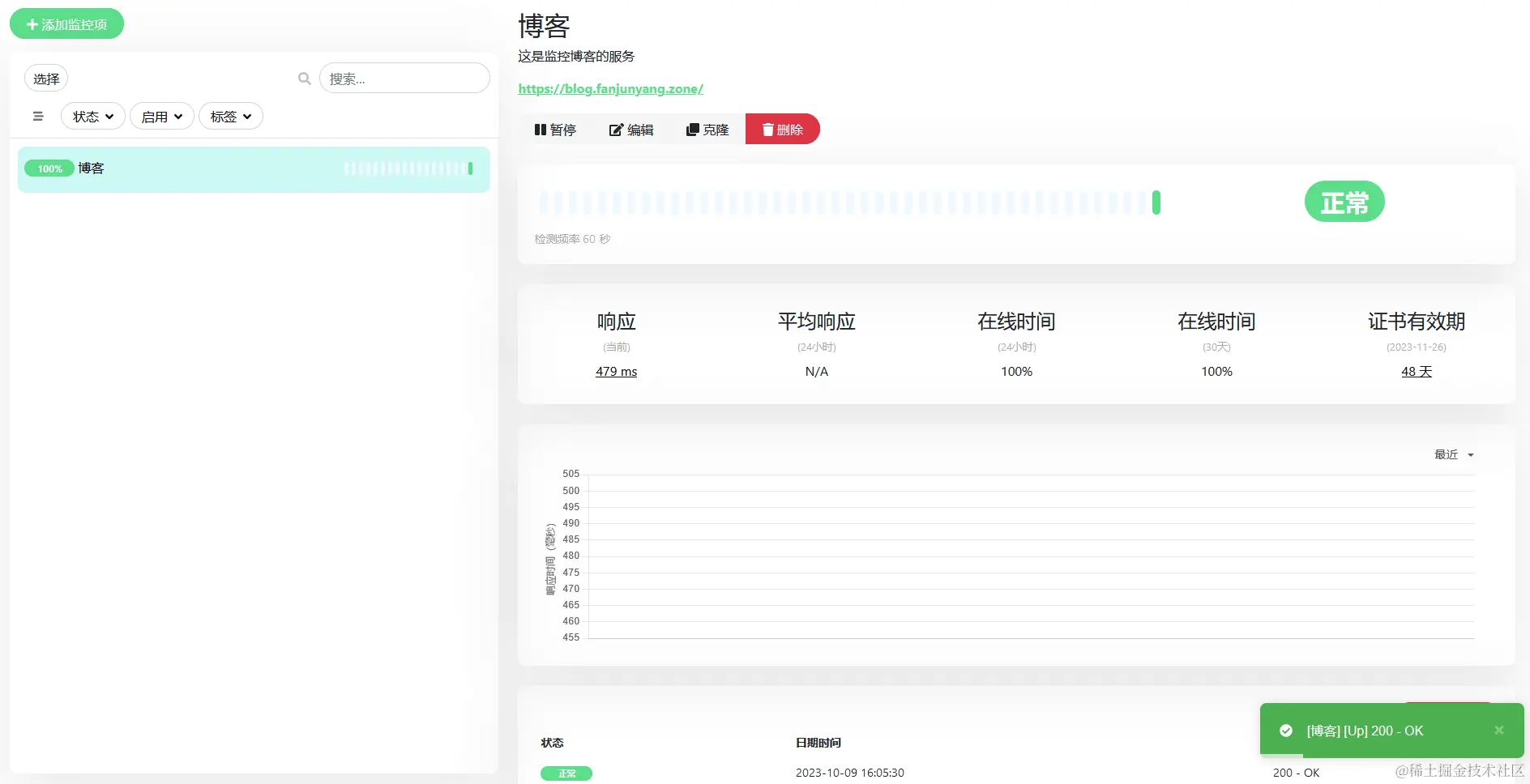Click the check icon in notification toast

point(1286,731)
